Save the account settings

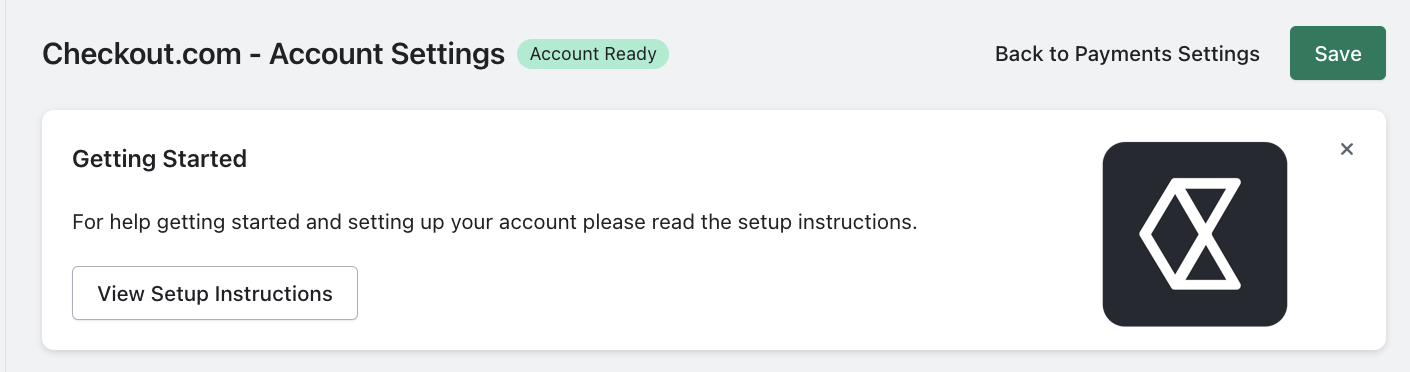click(x=1338, y=53)
